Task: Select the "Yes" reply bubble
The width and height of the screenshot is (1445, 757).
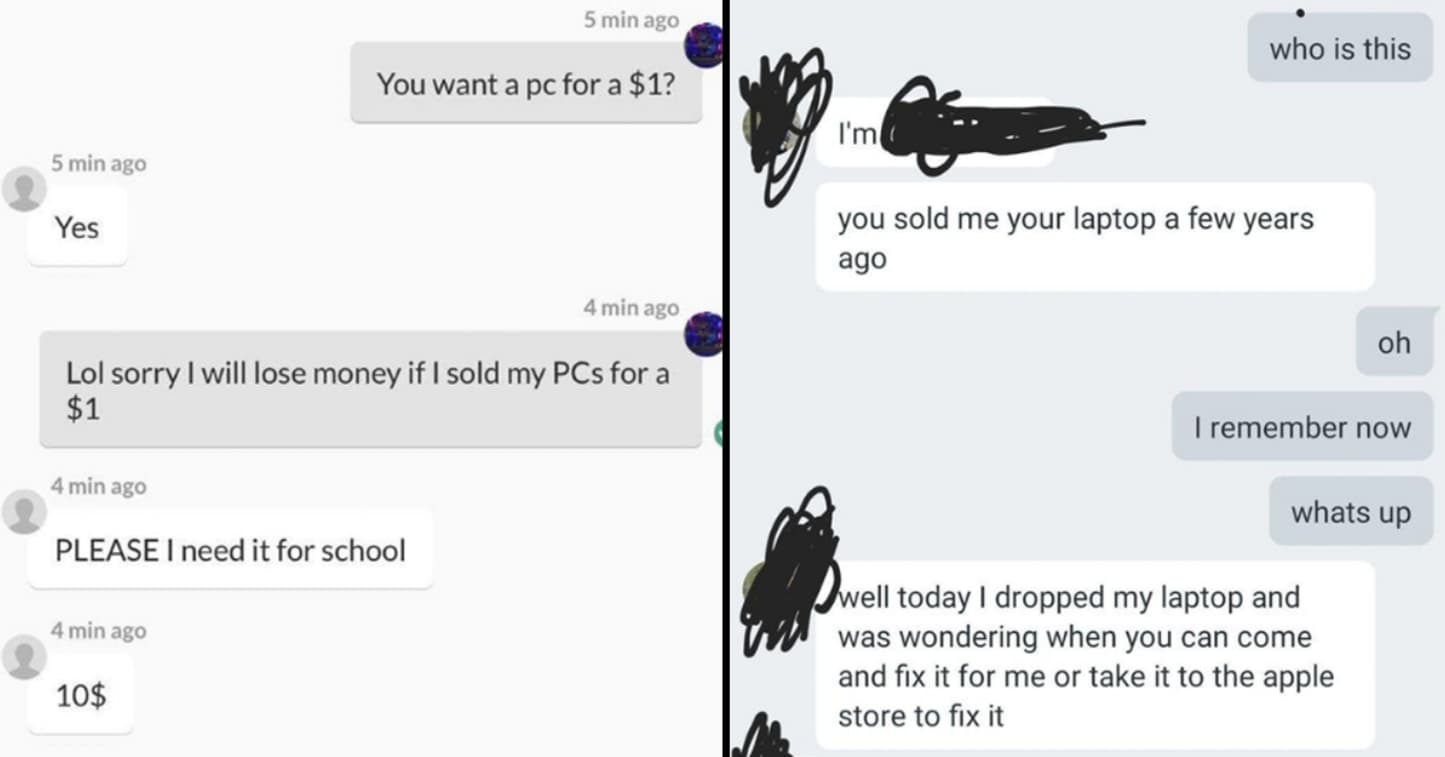Action: tap(77, 227)
